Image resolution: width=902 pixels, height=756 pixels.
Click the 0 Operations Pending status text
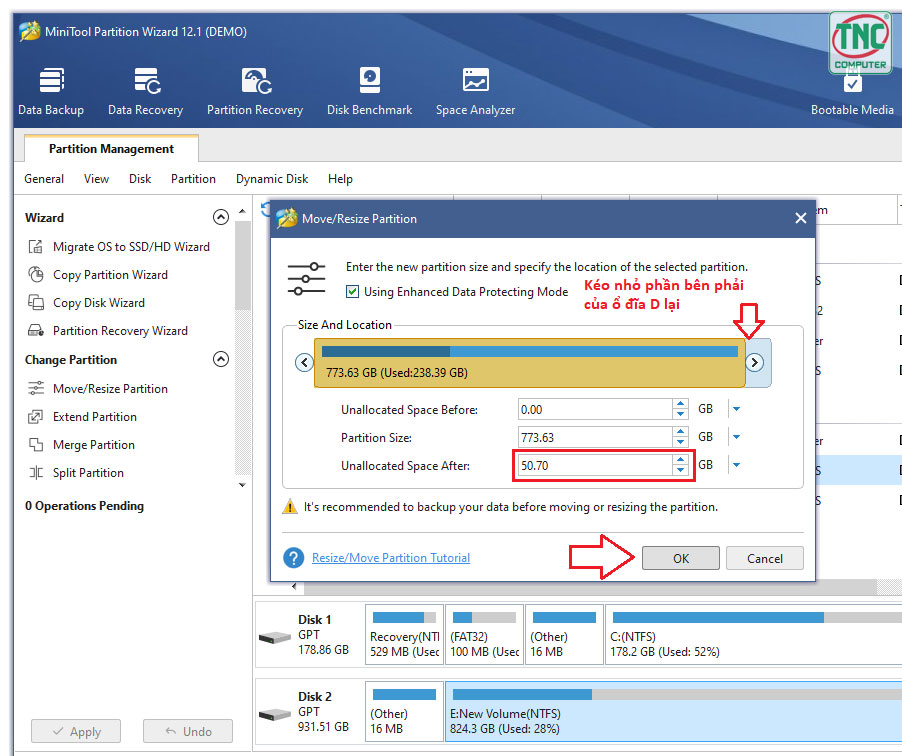[x=85, y=506]
